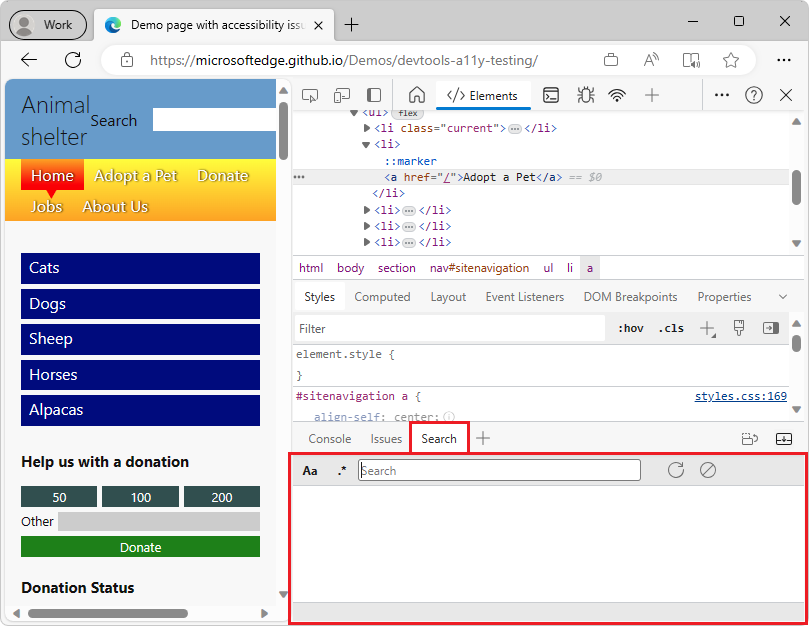Image resolution: width=809 pixels, height=626 pixels.
Task: Open styles.css:169 stylesheet link
Action: [x=740, y=396]
